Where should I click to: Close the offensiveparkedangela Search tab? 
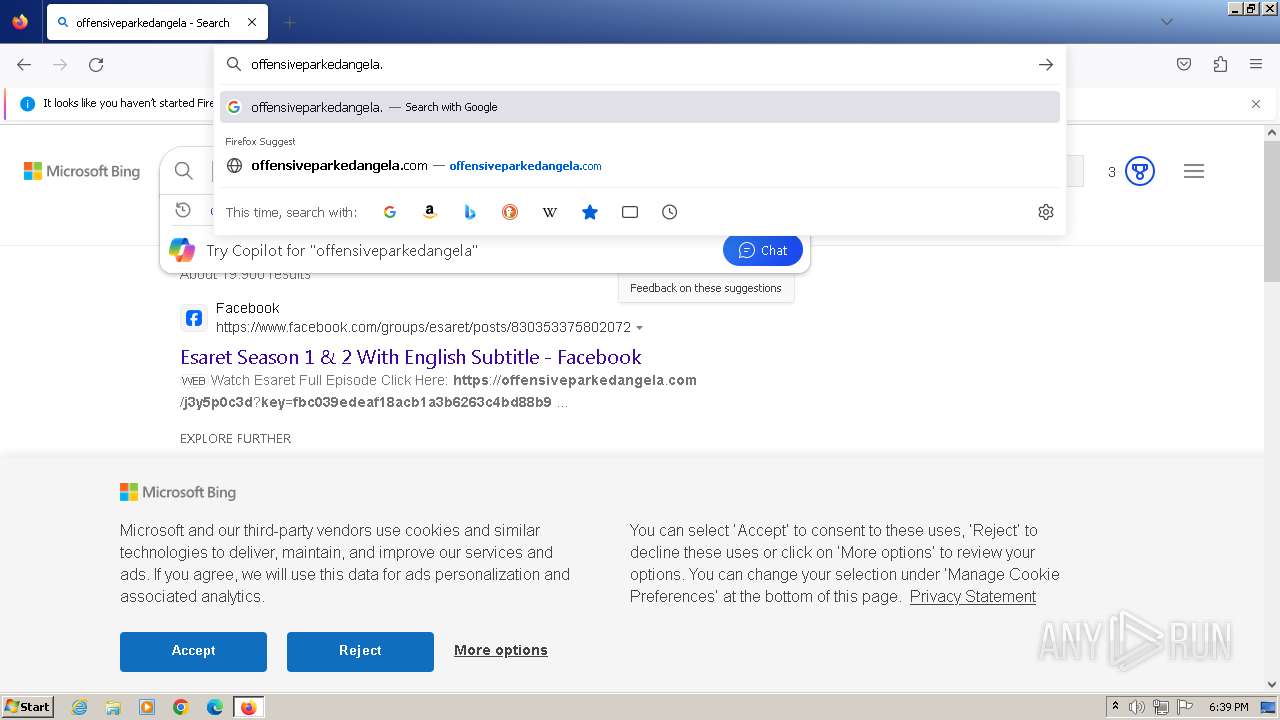click(x=252, y=22)
